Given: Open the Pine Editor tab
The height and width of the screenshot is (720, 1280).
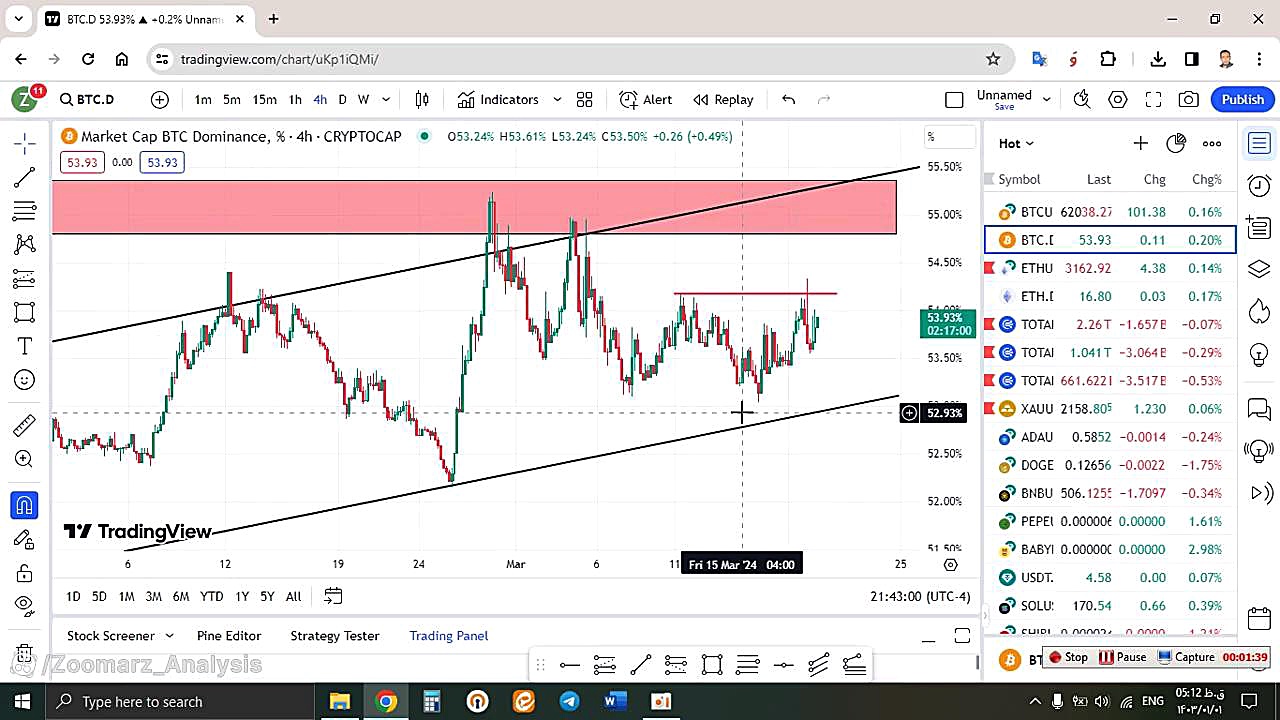Looking at the screenshot, I should pos(229,635).
